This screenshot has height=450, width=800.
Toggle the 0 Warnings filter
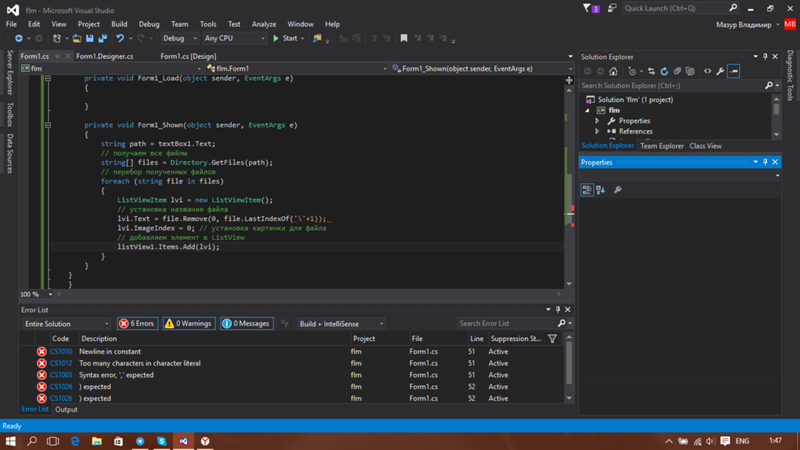188,324
